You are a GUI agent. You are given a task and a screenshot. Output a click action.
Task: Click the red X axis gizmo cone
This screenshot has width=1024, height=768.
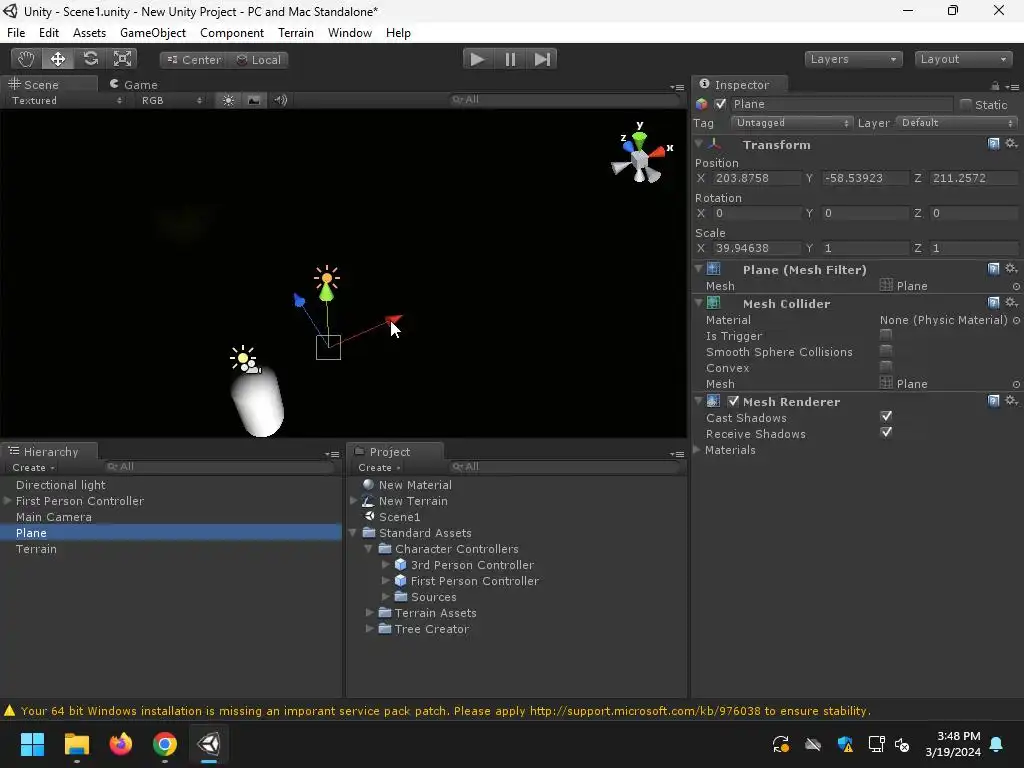coord(658,152)
